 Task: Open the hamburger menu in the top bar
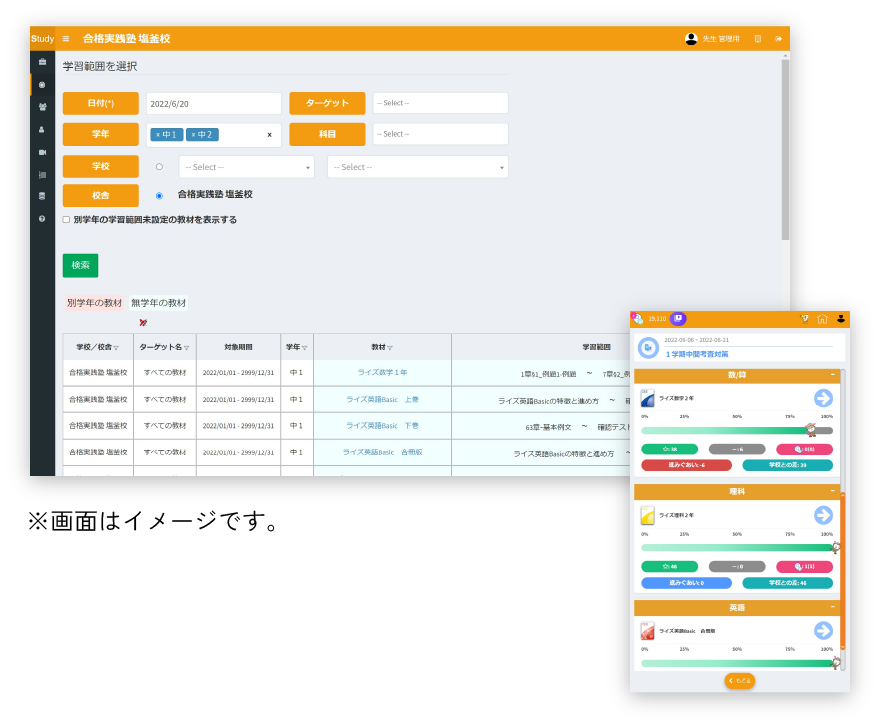(x=66, y=39)
